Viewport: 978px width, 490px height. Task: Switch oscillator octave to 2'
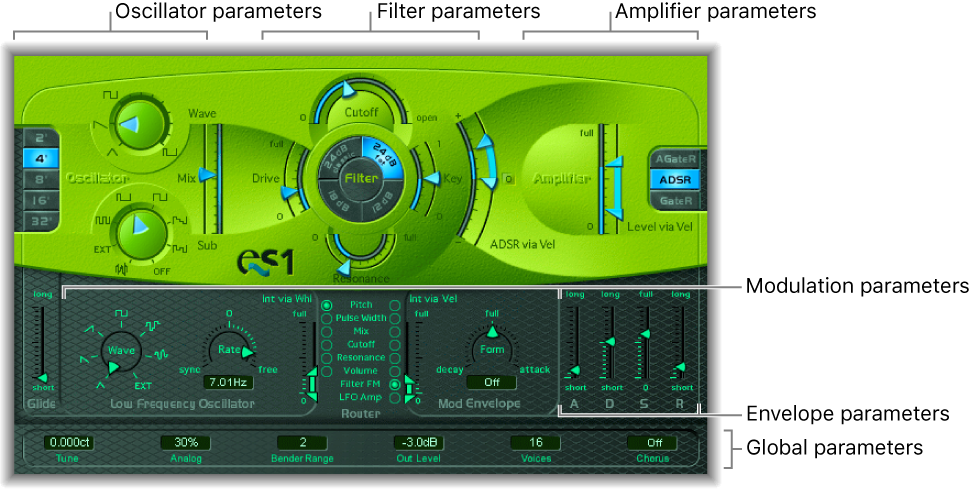[41, 138]
